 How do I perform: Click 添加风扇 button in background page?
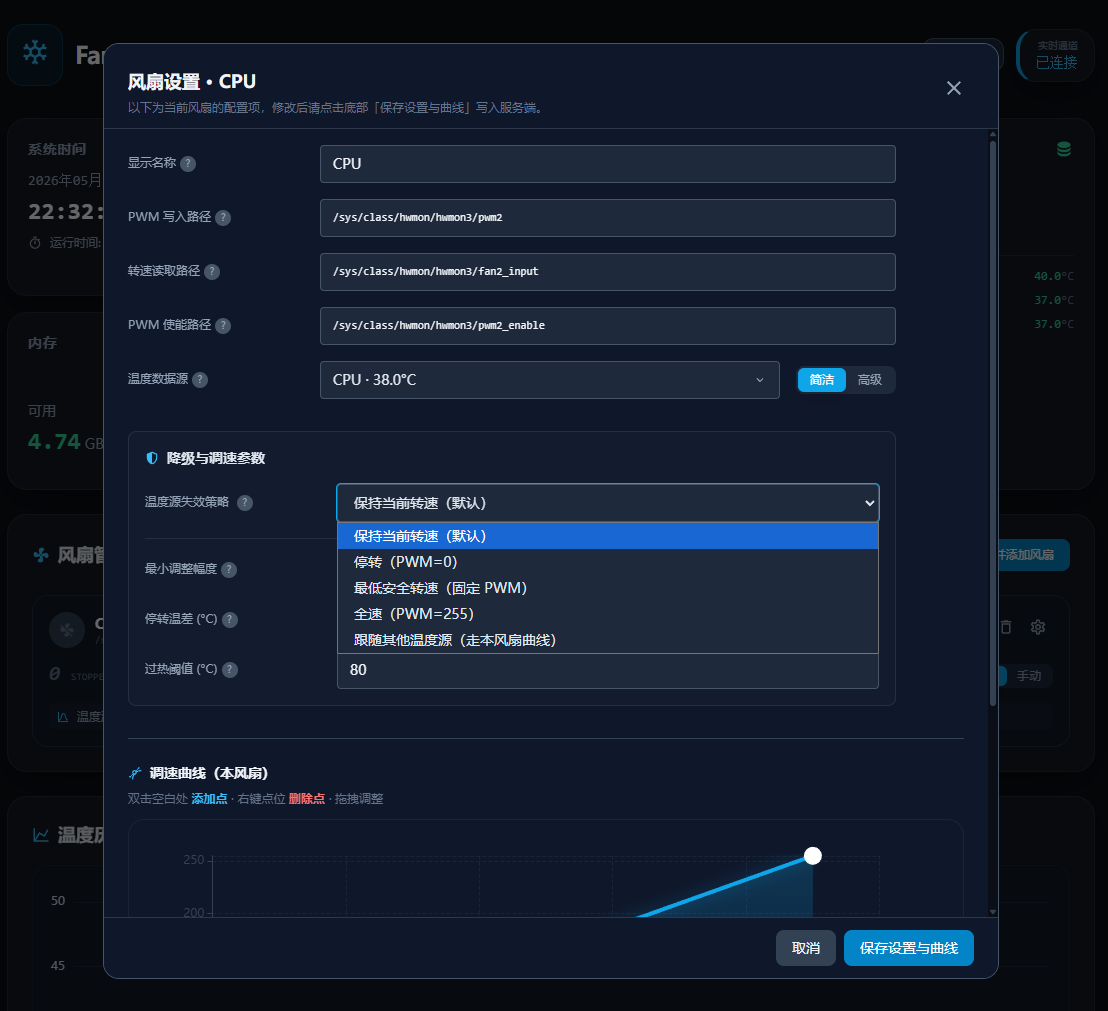point(1032,555)
